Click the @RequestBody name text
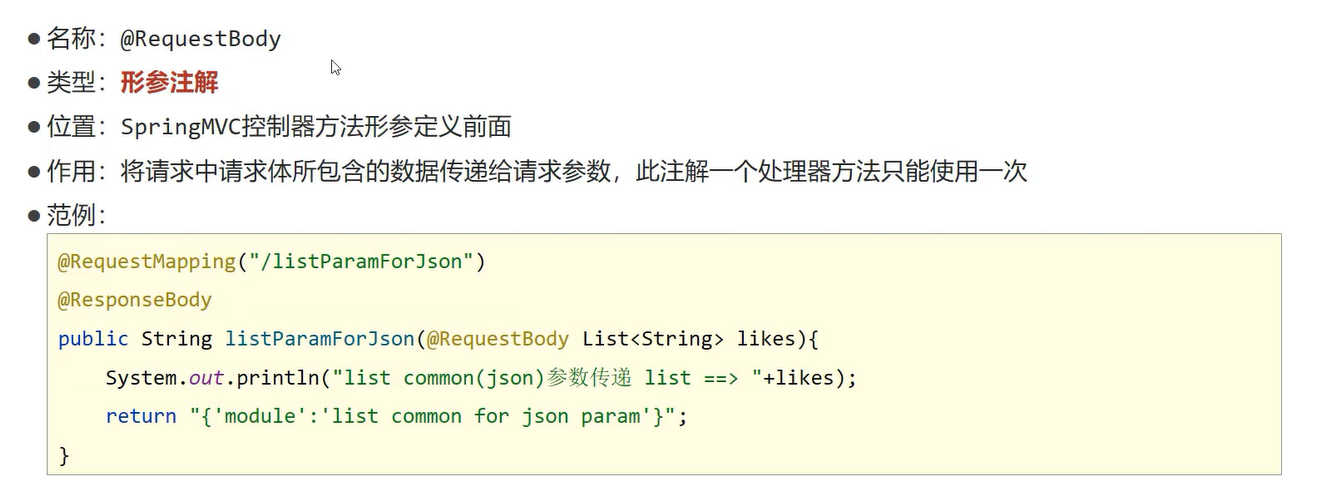 click(201, 39)
